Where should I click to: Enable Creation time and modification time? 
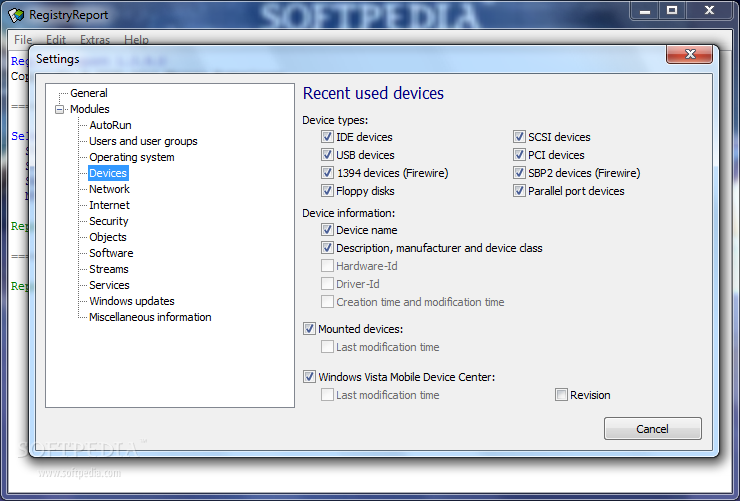tap(327, 301)
